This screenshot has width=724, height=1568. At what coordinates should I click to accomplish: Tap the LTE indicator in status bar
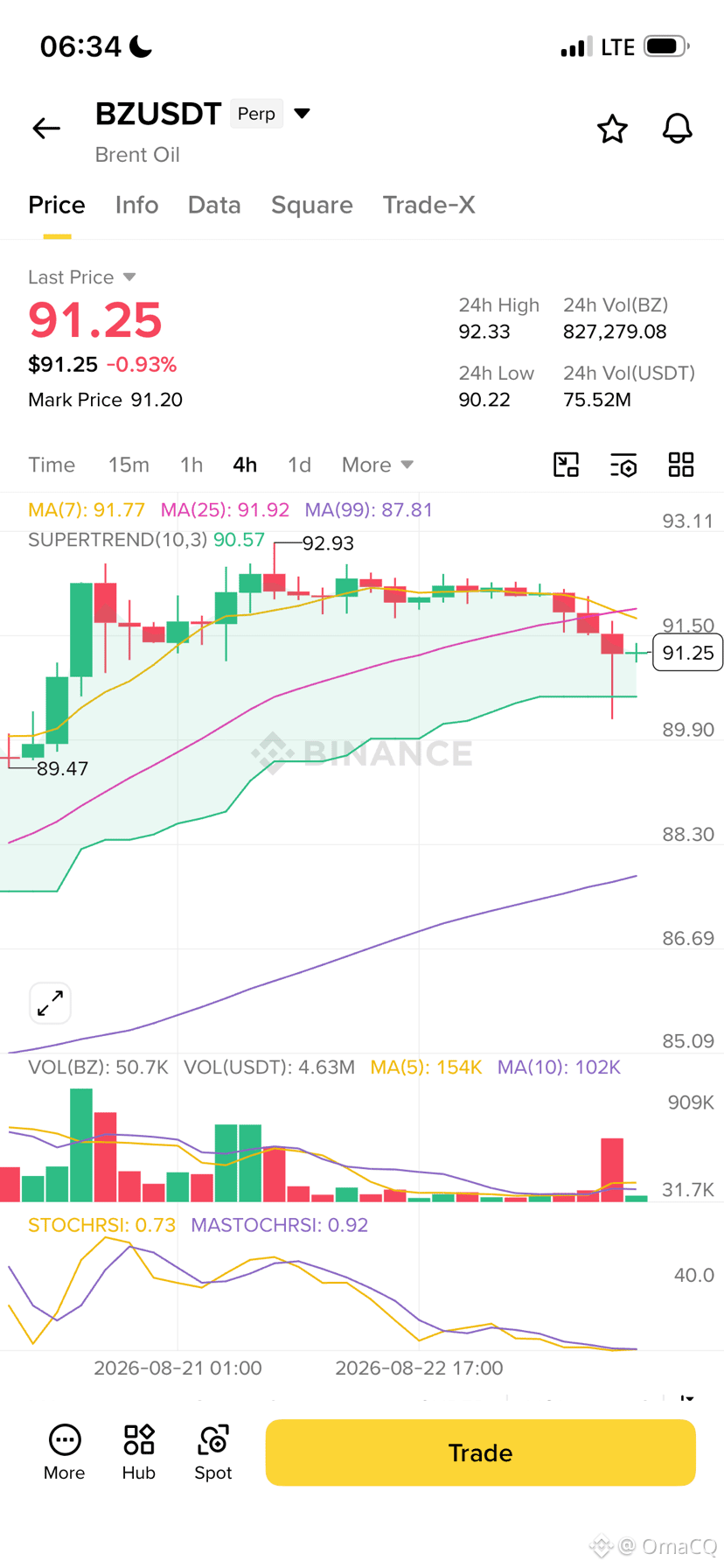617,47
